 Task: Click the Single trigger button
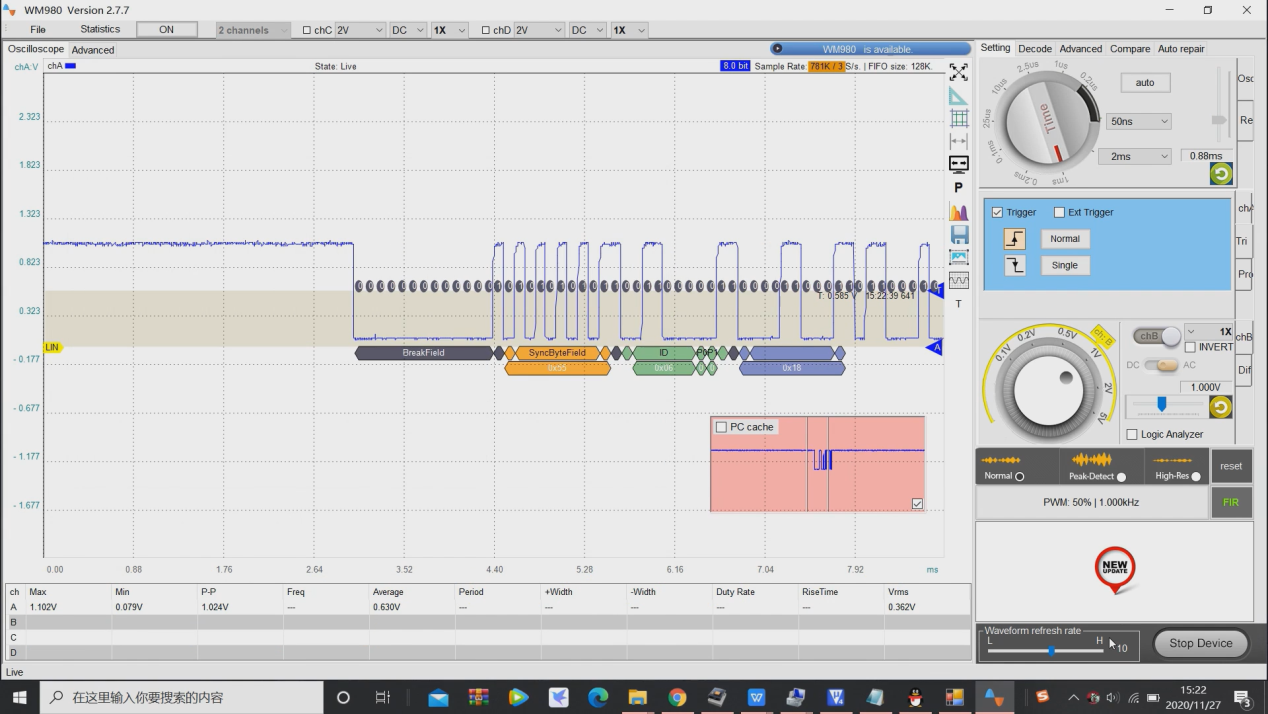point(1064,265)
